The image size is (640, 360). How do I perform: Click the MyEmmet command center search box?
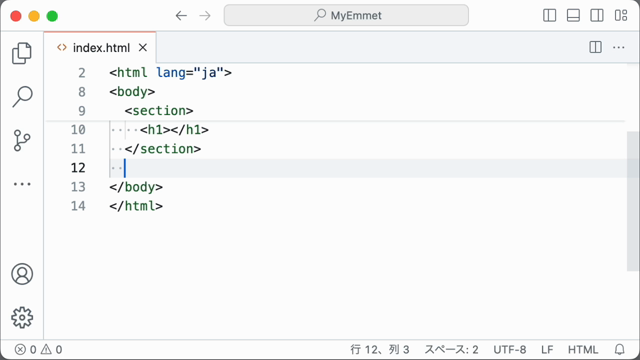(x=346, y=16)
